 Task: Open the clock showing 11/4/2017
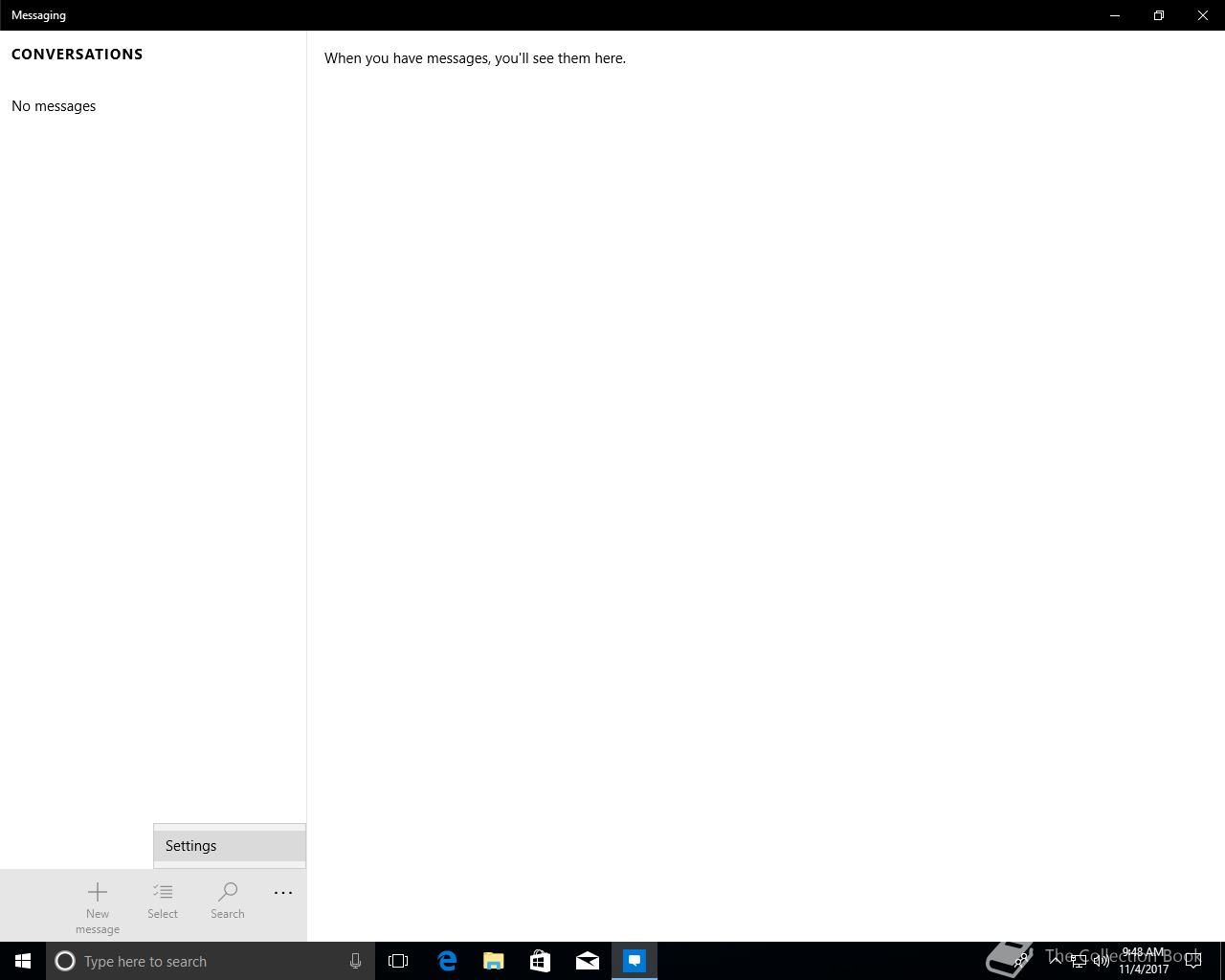1144,961
